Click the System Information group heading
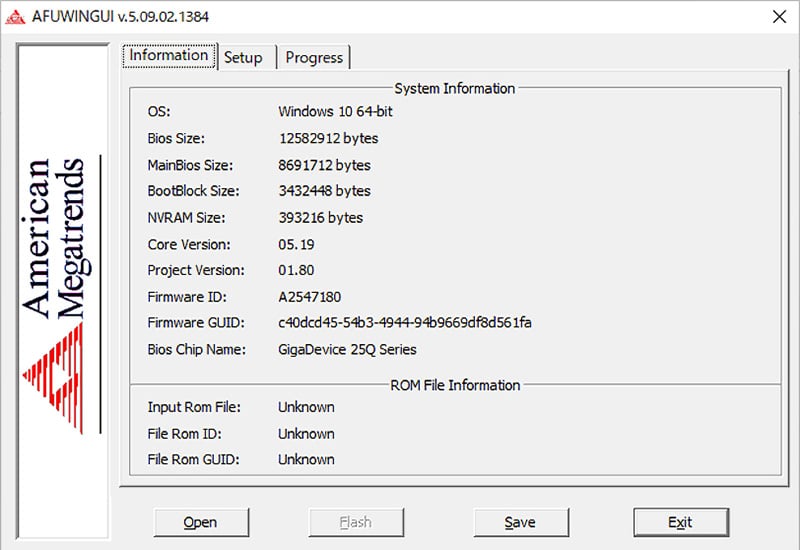The image size is (800, 550). [x=455, y=88]
